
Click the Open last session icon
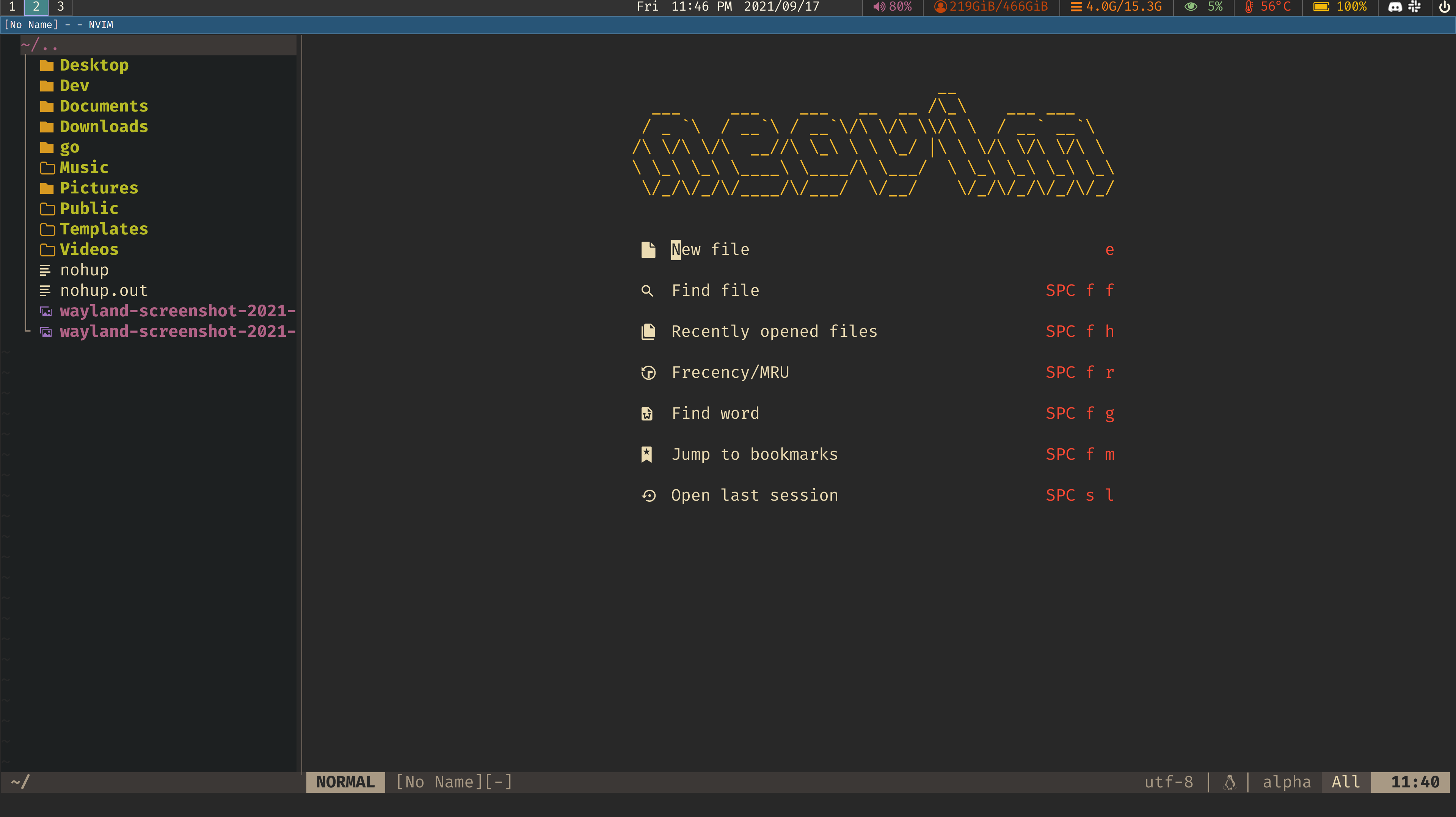[x=649, y=495]
